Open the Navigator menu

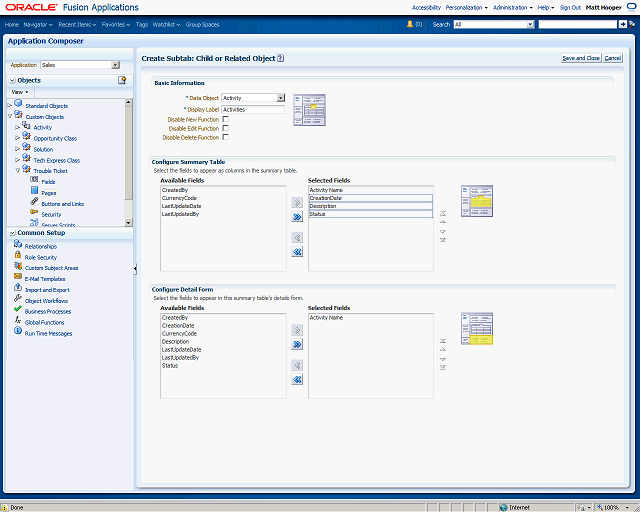[x=38, y=24]
